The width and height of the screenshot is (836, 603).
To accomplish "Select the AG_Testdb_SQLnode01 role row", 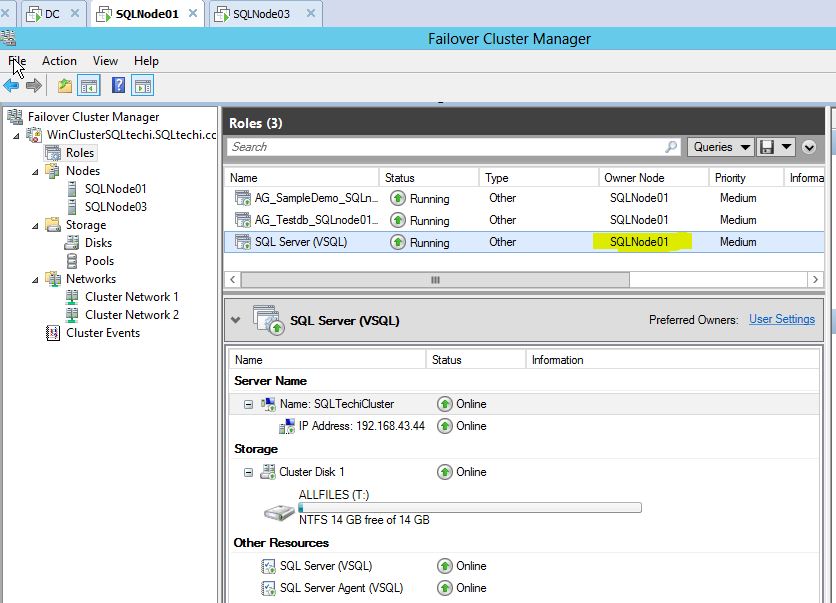I will coord(524,220).
